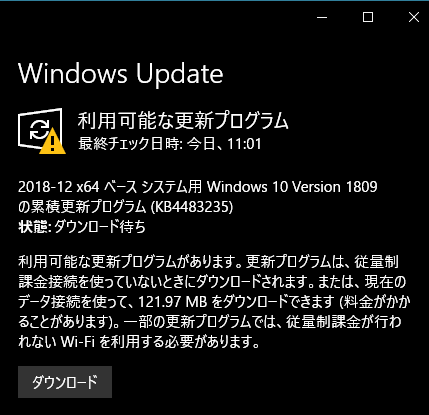Click the Windows Update sync monitor icon
Image resolution: width=429 pixels, height=415 pixels.
41,130
